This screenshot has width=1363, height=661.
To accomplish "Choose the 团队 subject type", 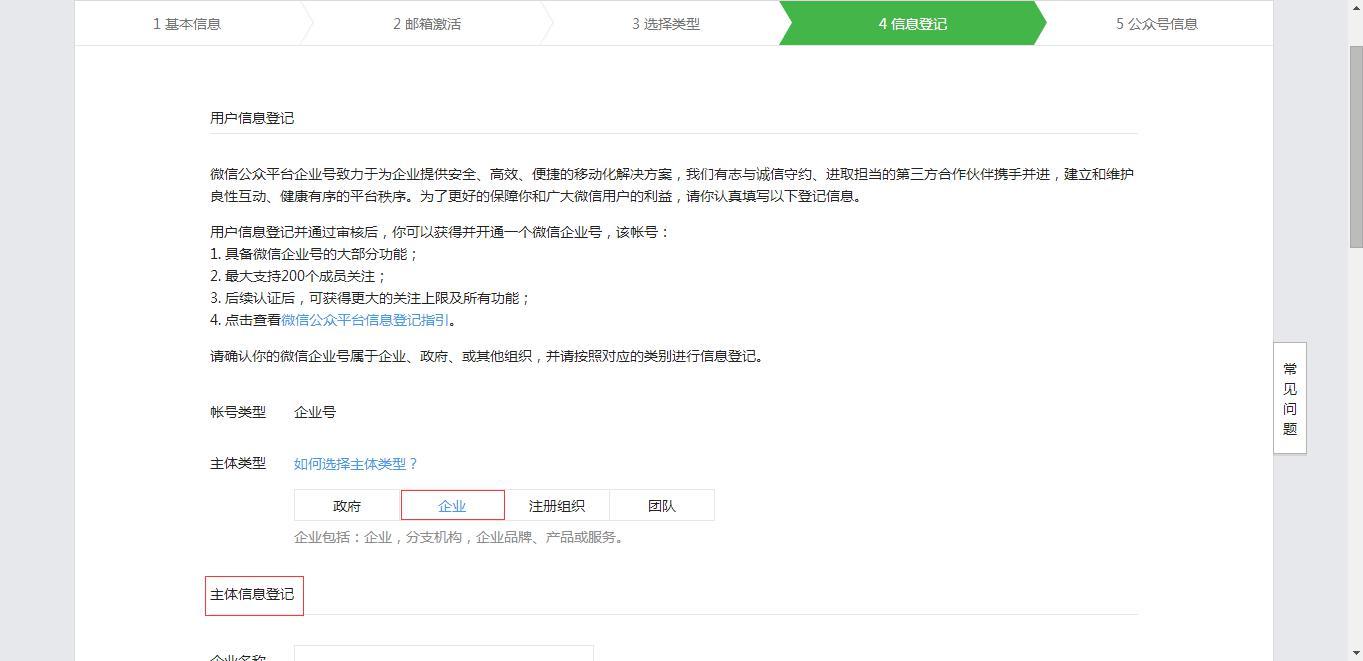I will (662, 506).
